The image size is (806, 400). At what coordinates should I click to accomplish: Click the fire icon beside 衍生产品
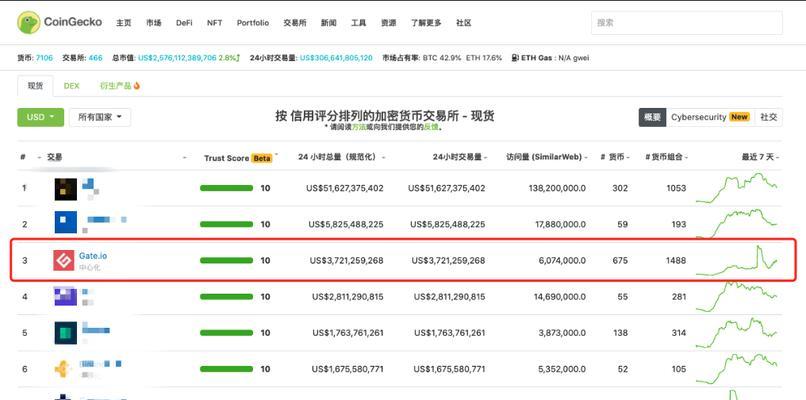(x=137, y=86)
